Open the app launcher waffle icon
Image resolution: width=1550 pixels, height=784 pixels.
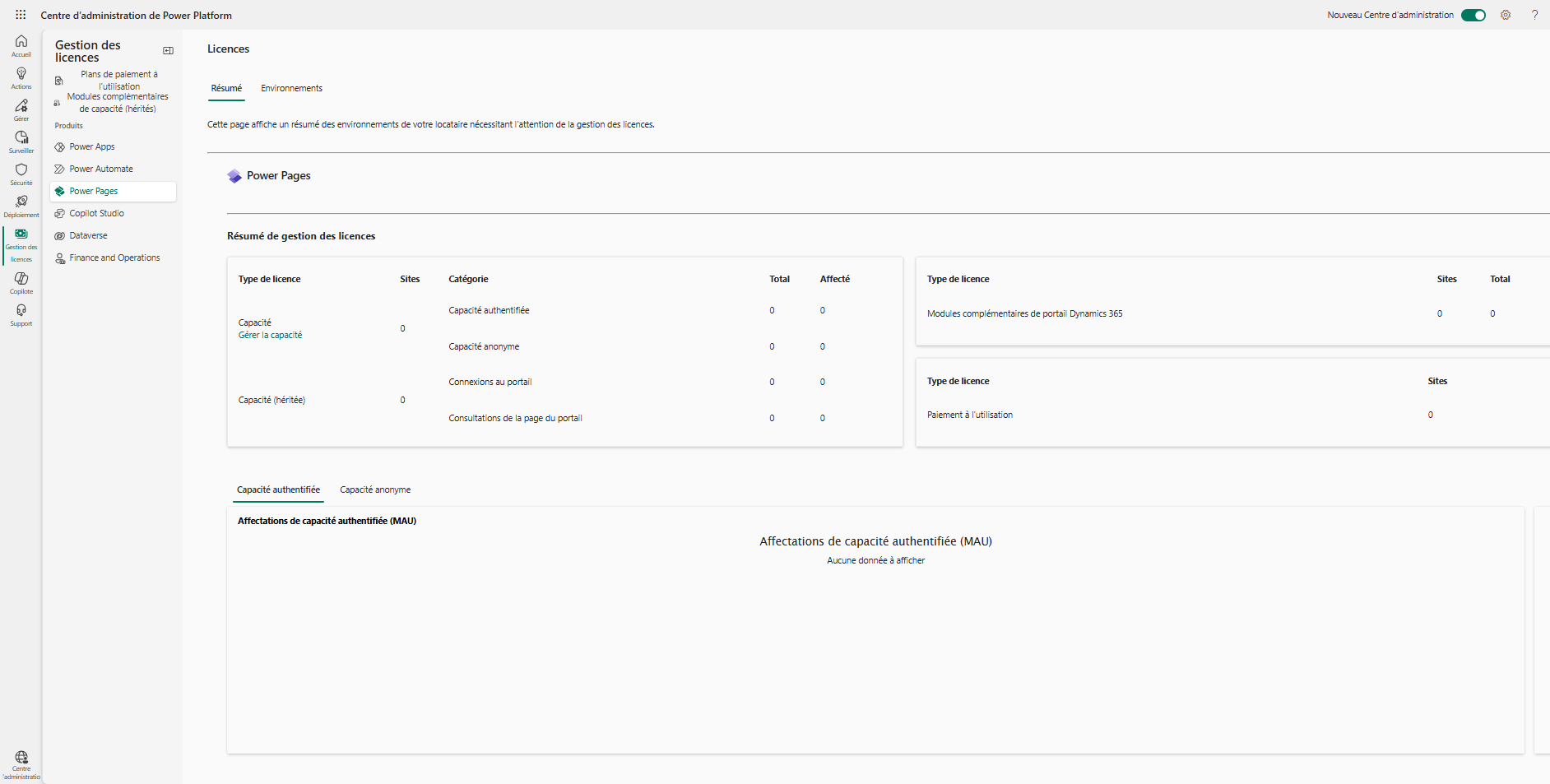(x=21, y=15)
